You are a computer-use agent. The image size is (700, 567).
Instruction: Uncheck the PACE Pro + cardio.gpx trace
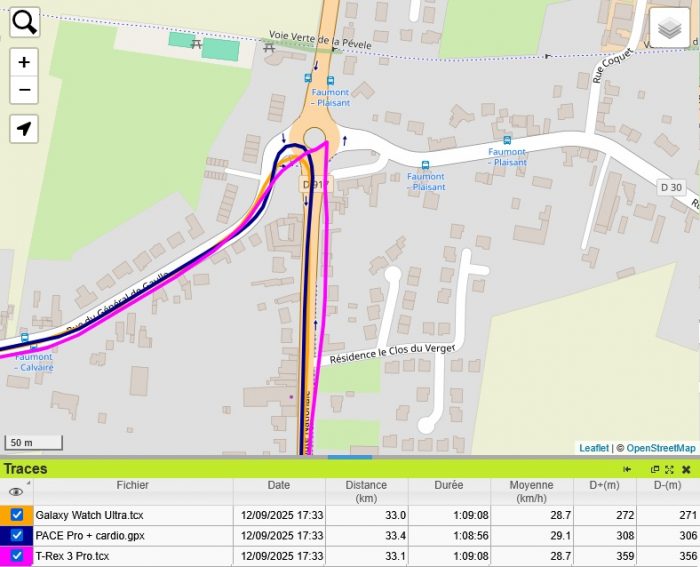(17, 535)
